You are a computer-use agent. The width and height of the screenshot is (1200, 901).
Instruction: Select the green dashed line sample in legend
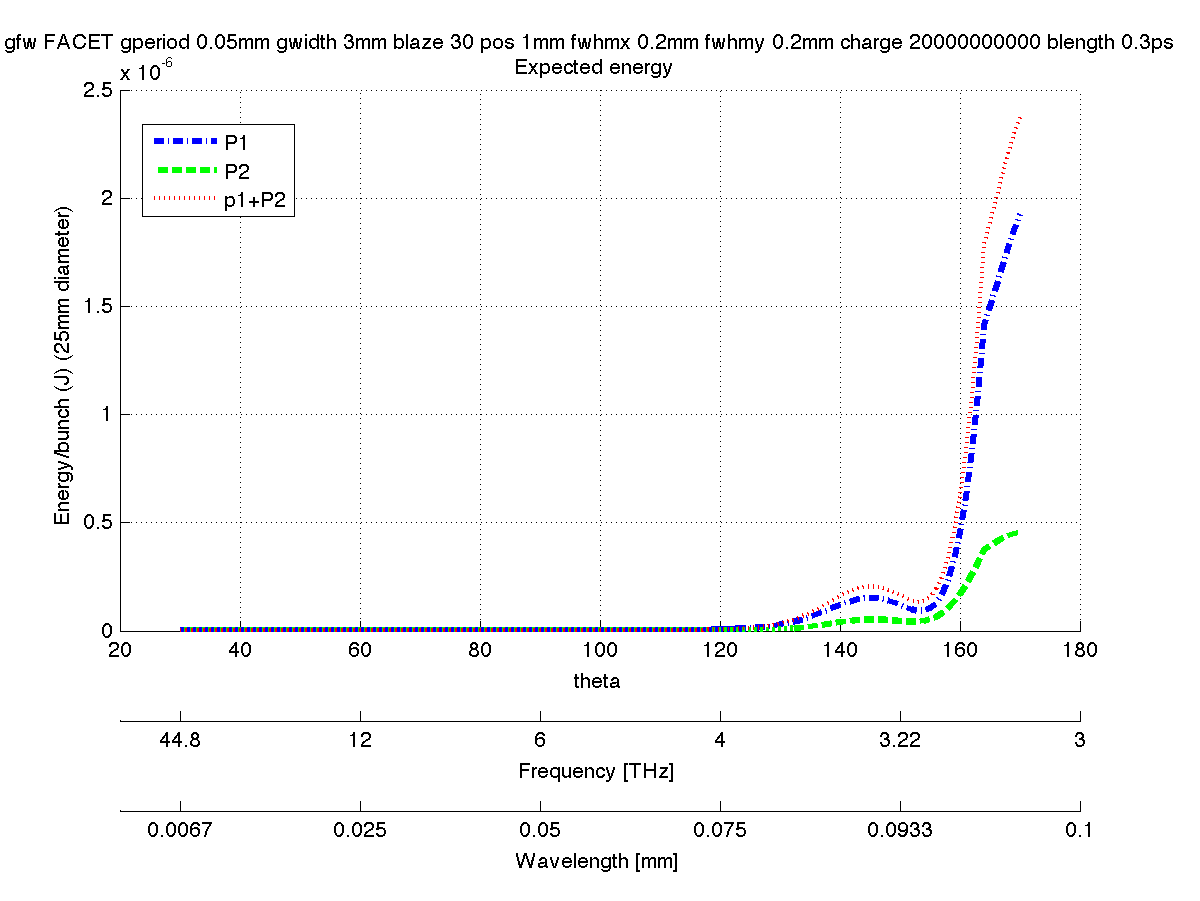pos(185,171)
